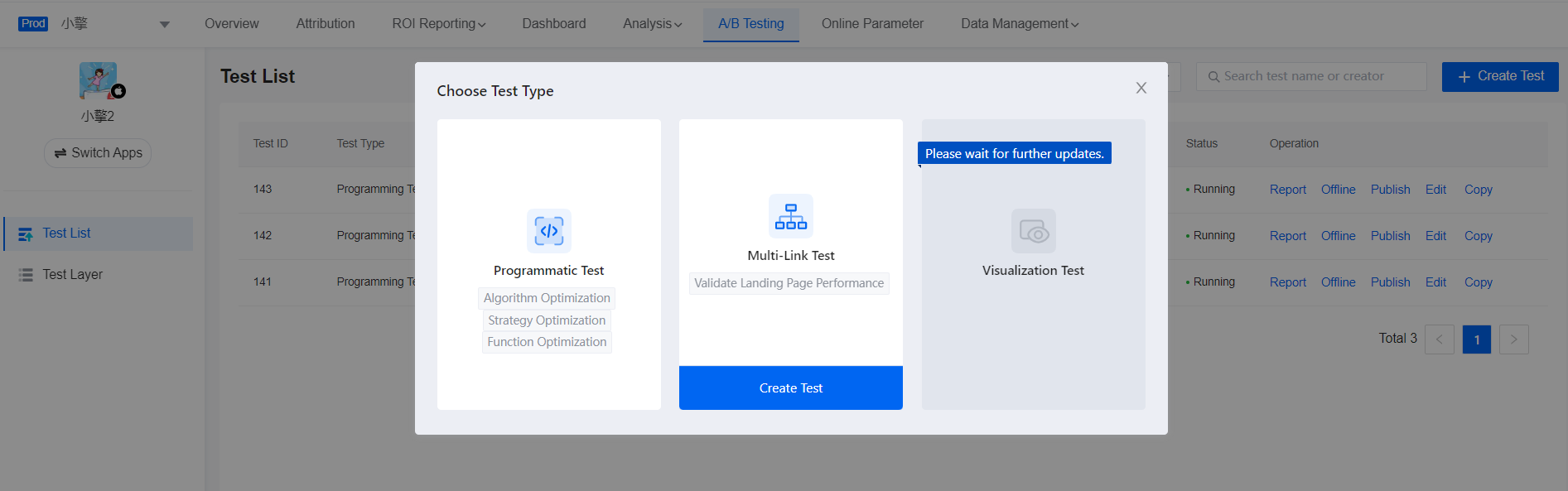Click the Test Type column header
The width and height of the screenshot is (1568, 491).
(x=360, y=143)
